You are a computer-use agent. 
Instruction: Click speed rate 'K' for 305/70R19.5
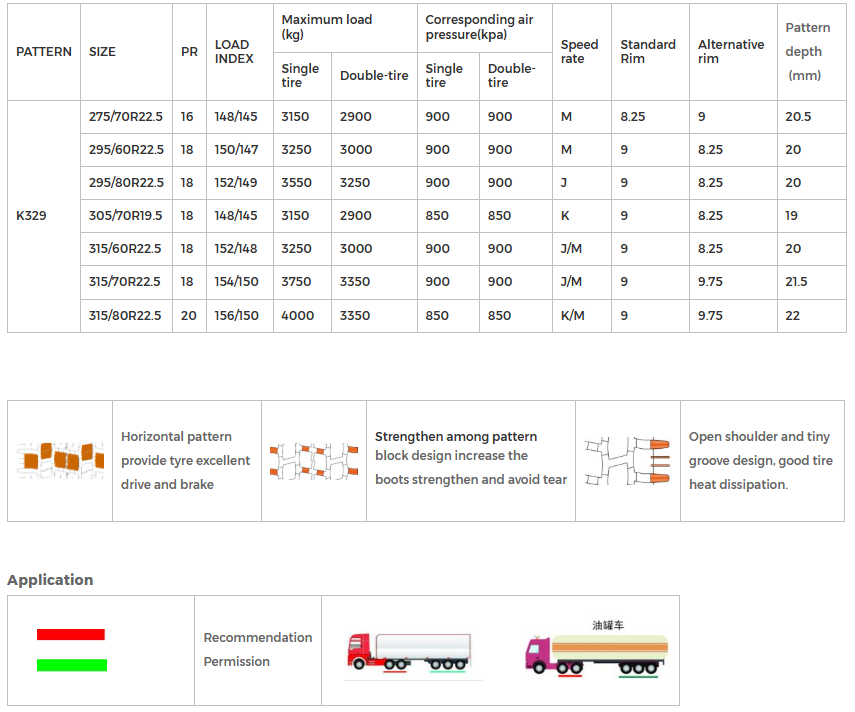click(565, 215)
